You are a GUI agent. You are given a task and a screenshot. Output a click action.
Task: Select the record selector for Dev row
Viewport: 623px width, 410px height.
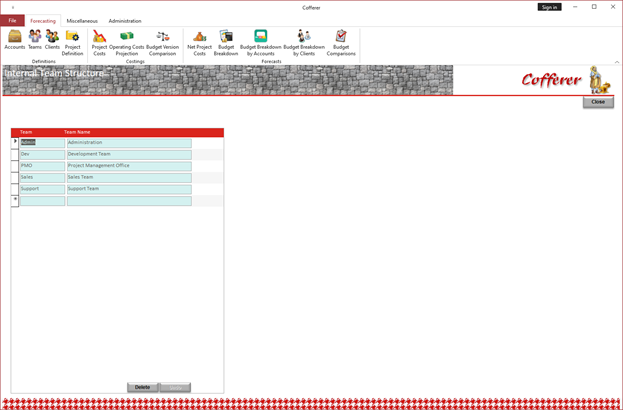point(15,155)
